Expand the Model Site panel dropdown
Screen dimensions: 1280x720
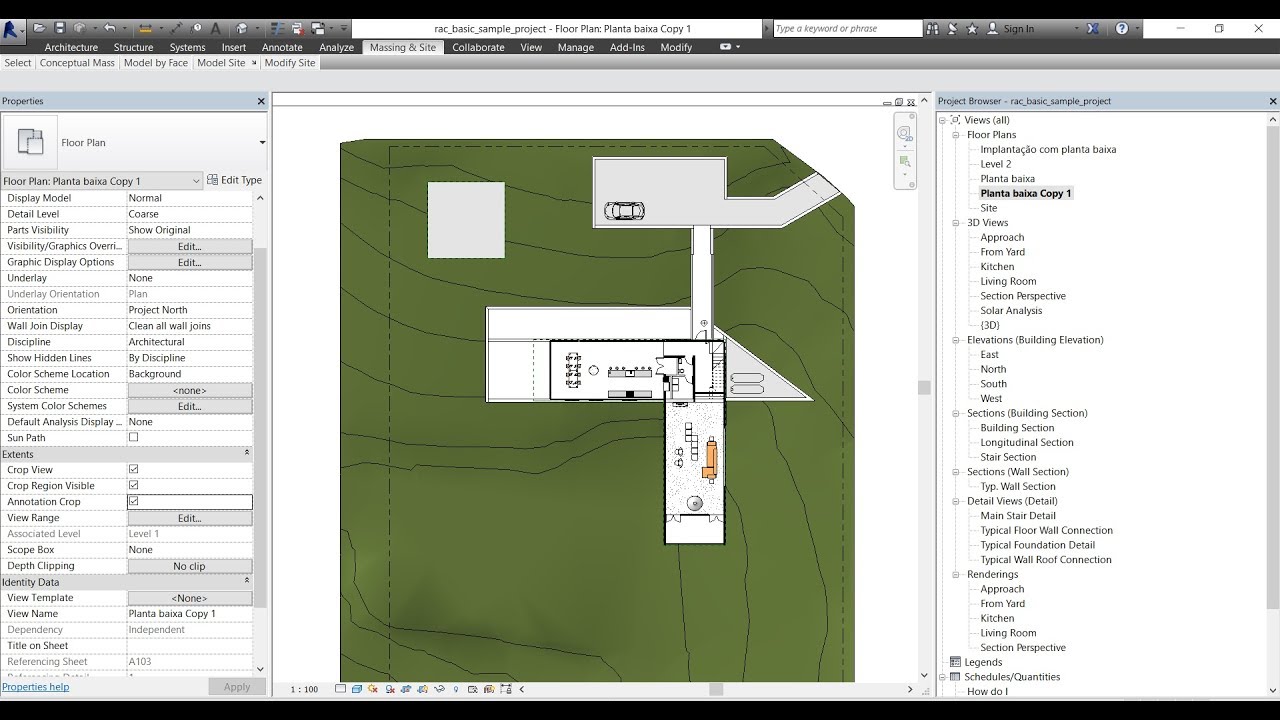[254, 63]
